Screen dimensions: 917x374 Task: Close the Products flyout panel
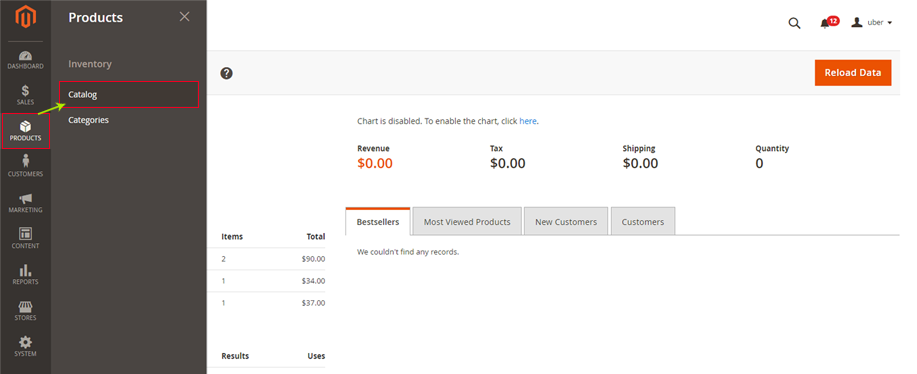[184, 17]
